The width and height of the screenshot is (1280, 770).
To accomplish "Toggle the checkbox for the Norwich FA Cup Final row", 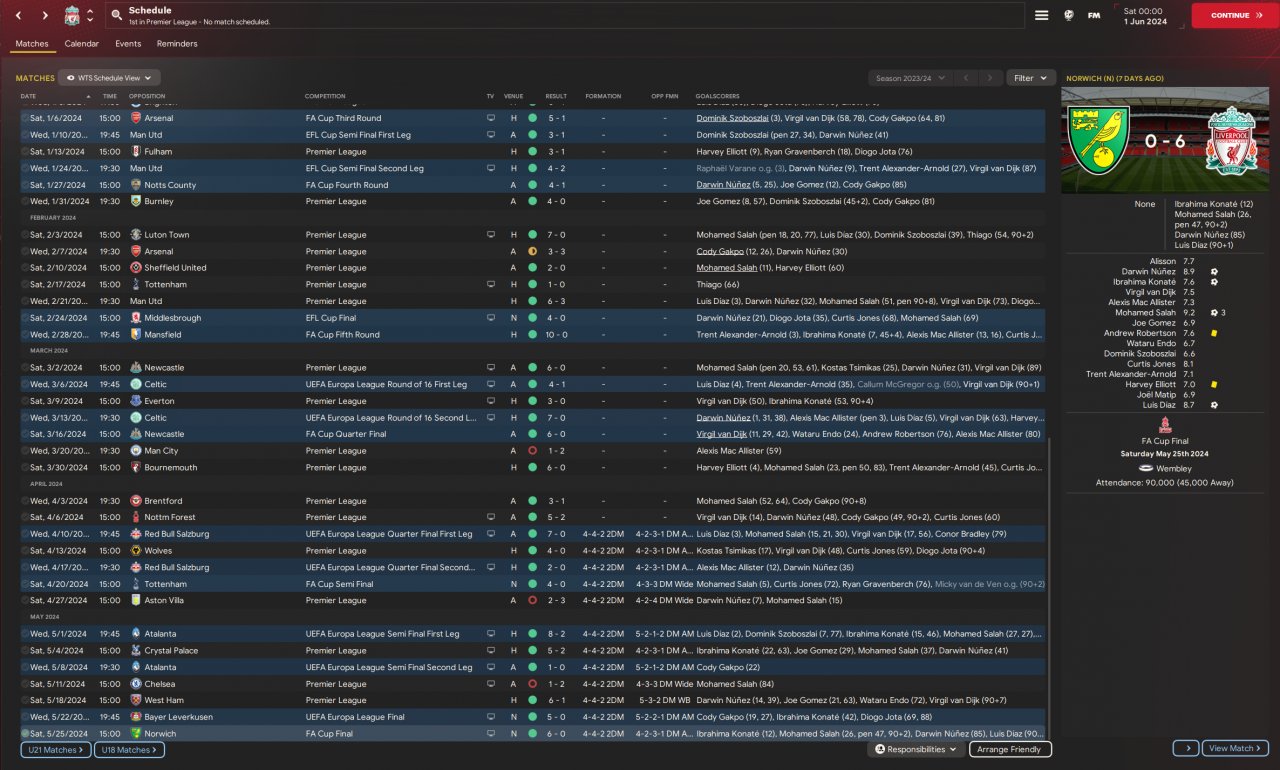I will [x=25, y=734].
